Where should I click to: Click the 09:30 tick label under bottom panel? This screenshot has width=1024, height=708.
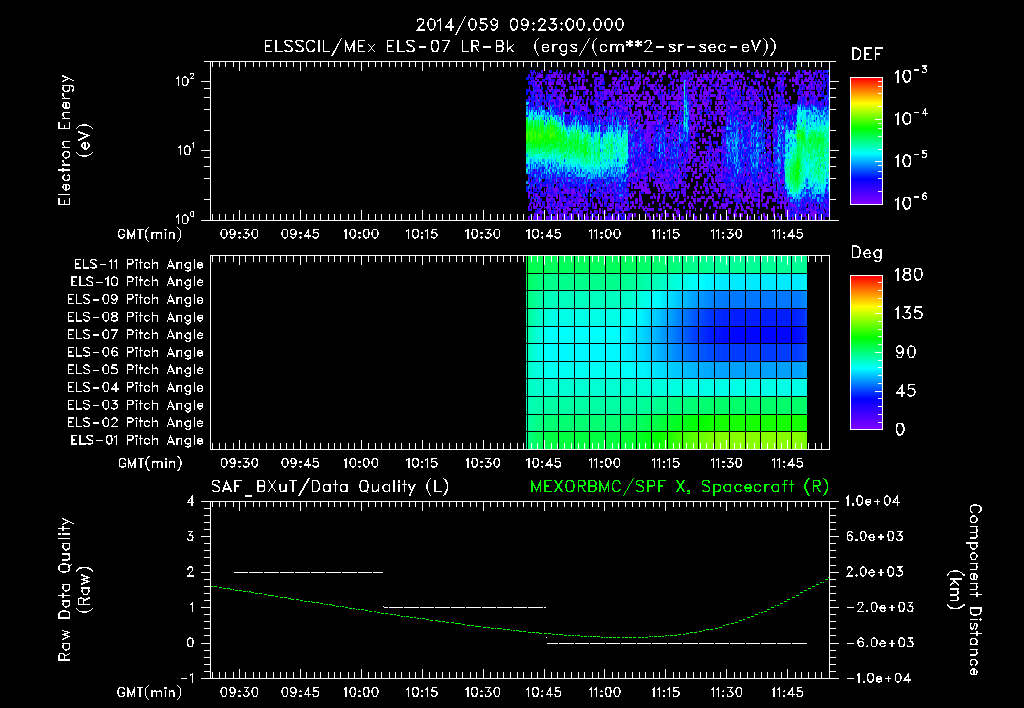239,692
